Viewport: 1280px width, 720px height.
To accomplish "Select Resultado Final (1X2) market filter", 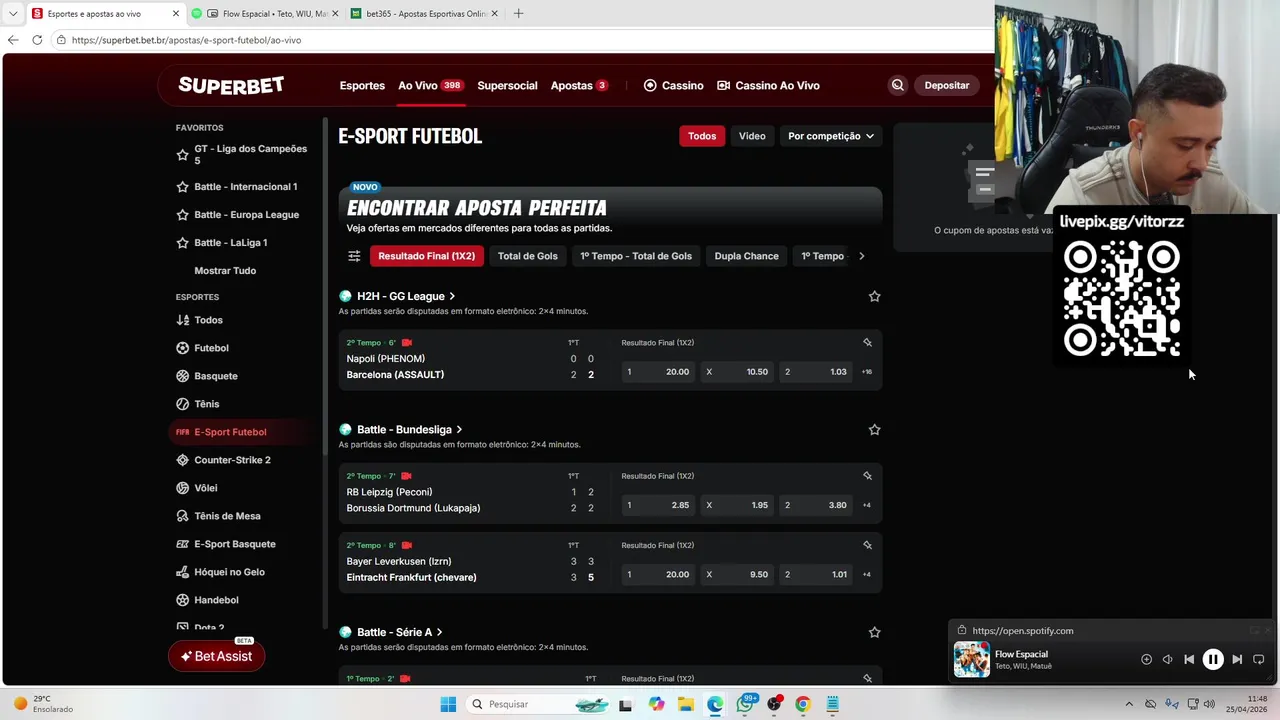I will 427,256.
